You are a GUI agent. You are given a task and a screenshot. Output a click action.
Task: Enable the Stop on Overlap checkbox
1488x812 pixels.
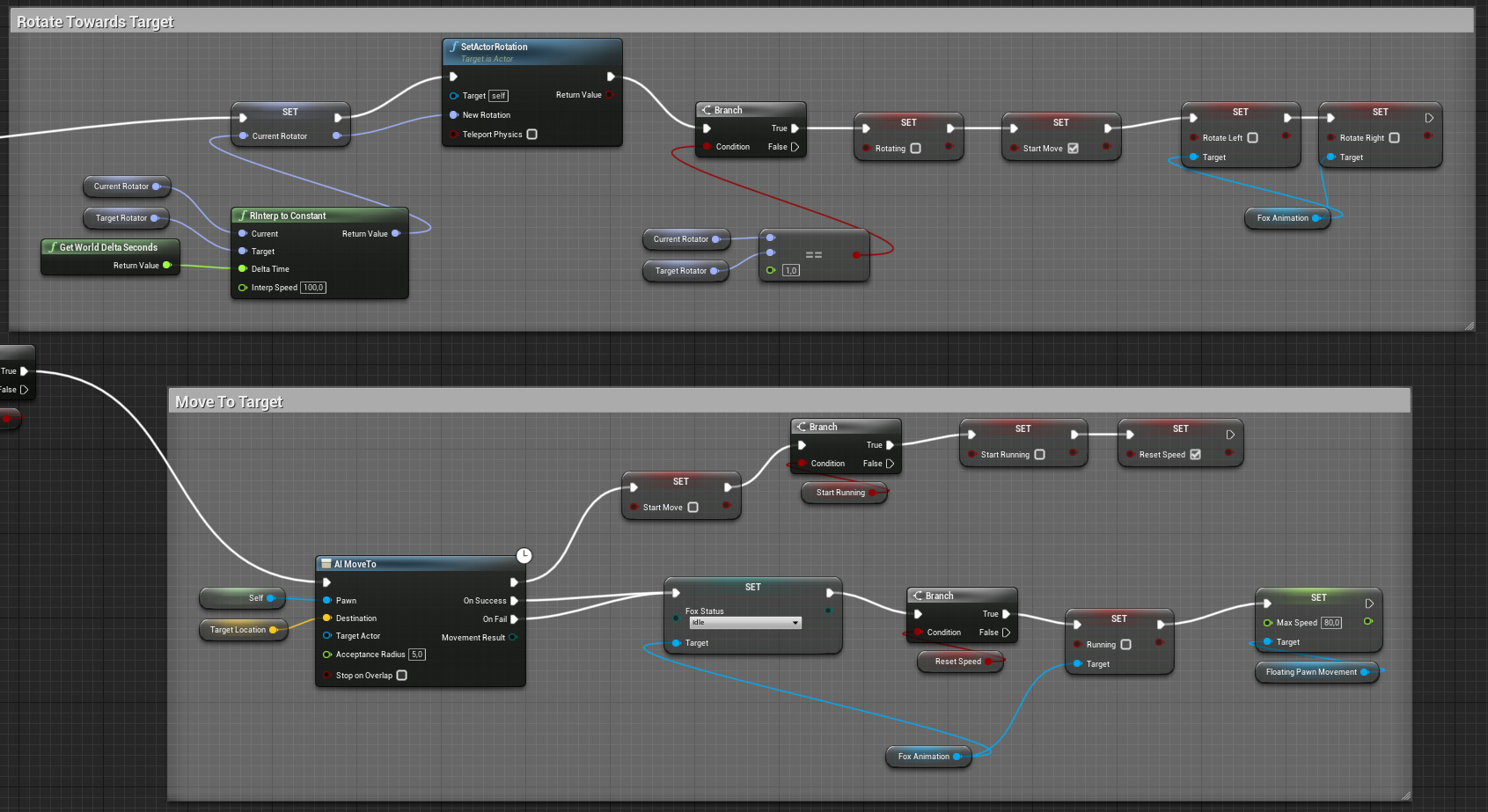click(x=401, y=676)
